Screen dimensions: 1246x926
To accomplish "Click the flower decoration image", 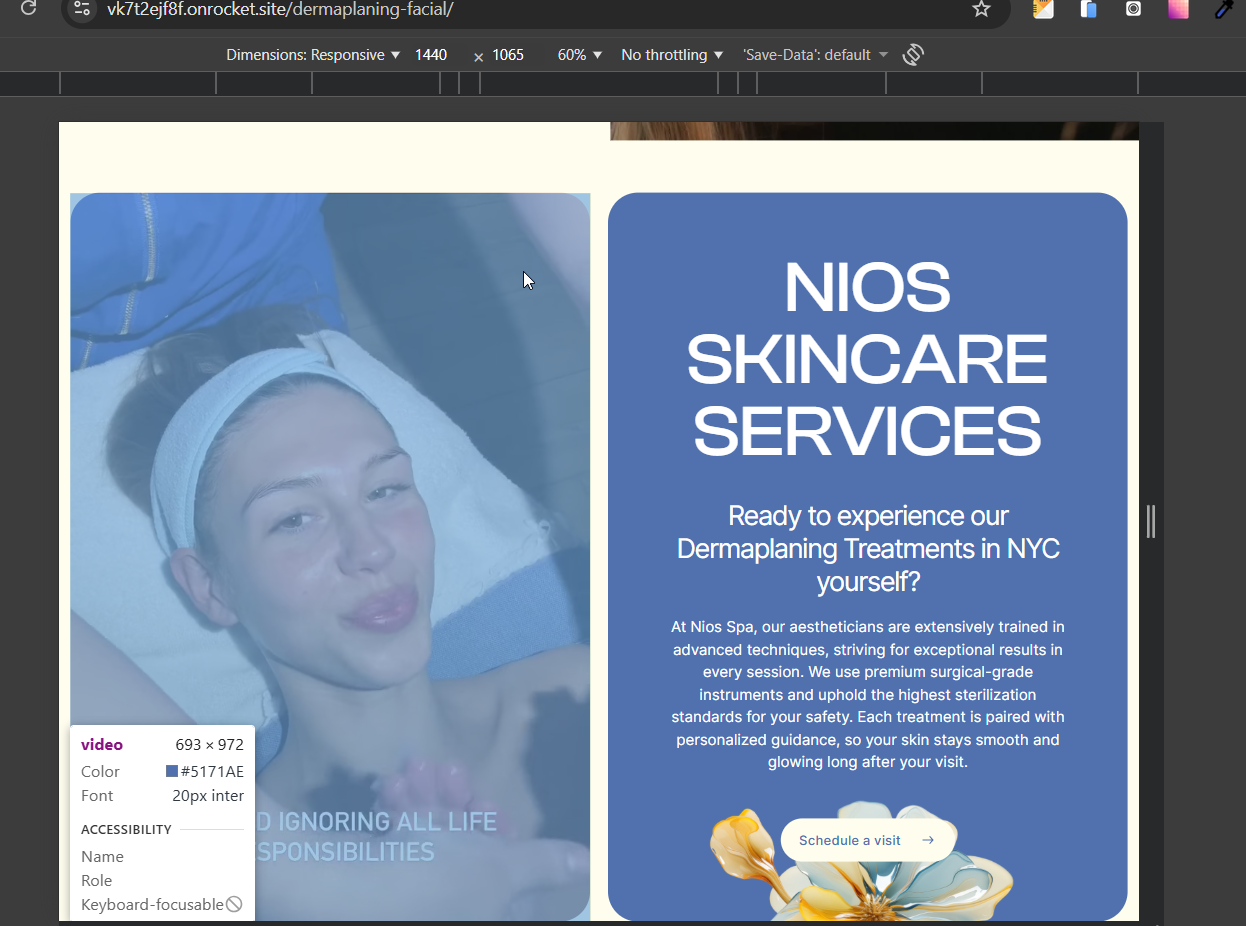I will (x=861, y=862).
